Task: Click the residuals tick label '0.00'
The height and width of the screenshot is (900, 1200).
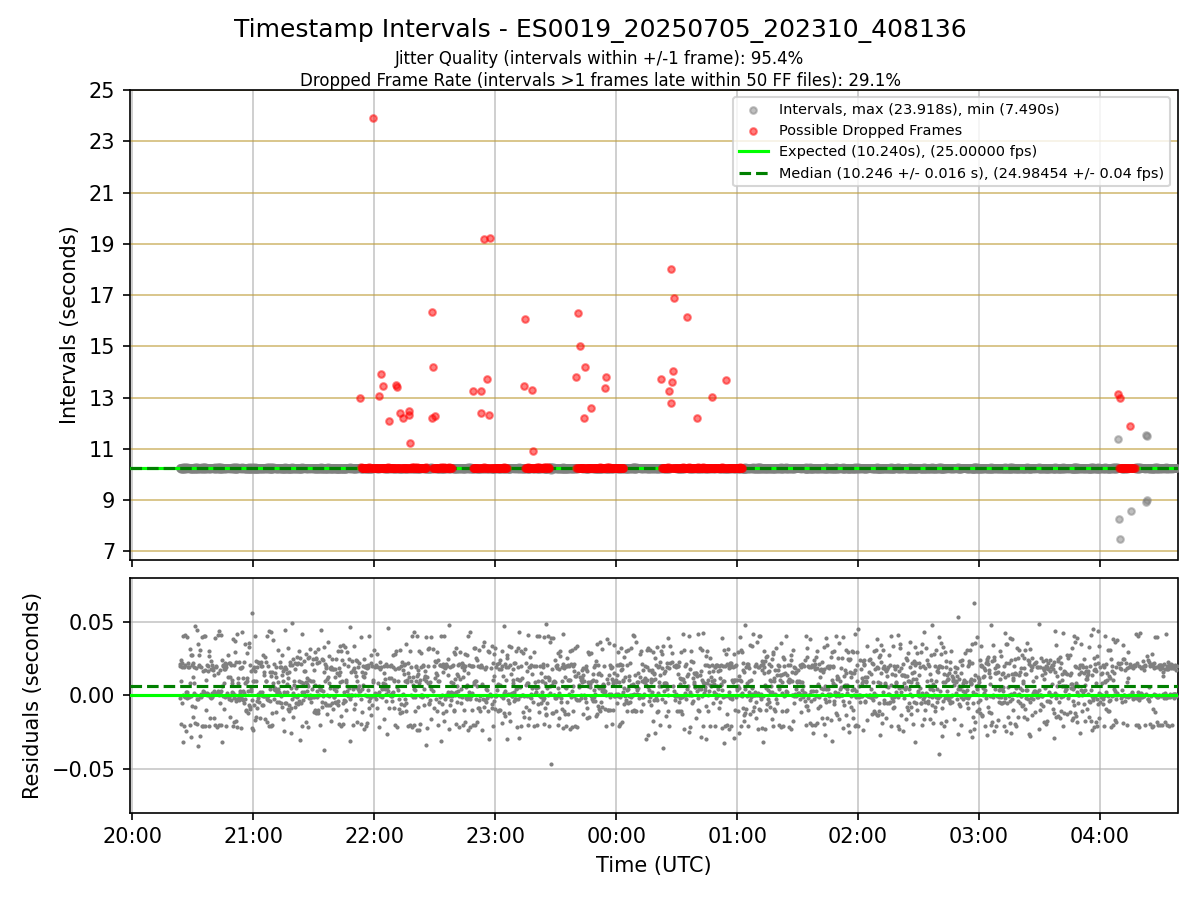Action: (94, 695)
